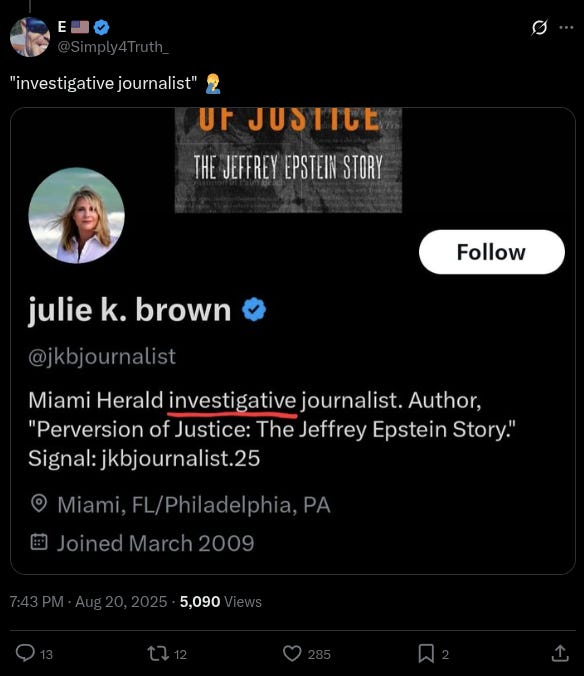Click the julie k. brown display name
The width and height of the screenshot is (584, 676).
tap(130, 310)
